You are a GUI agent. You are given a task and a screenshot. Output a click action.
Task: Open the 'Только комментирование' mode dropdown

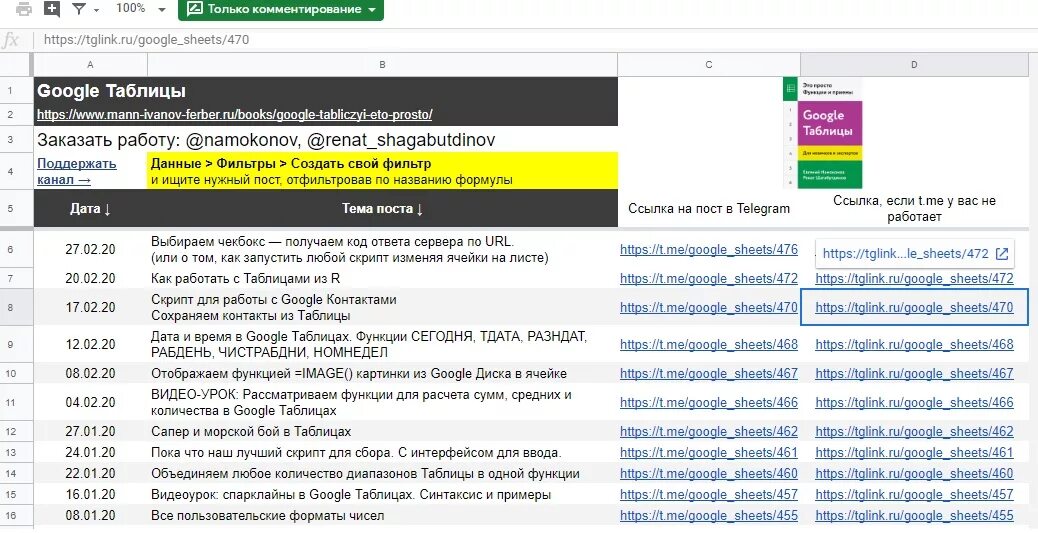[281, 9]
